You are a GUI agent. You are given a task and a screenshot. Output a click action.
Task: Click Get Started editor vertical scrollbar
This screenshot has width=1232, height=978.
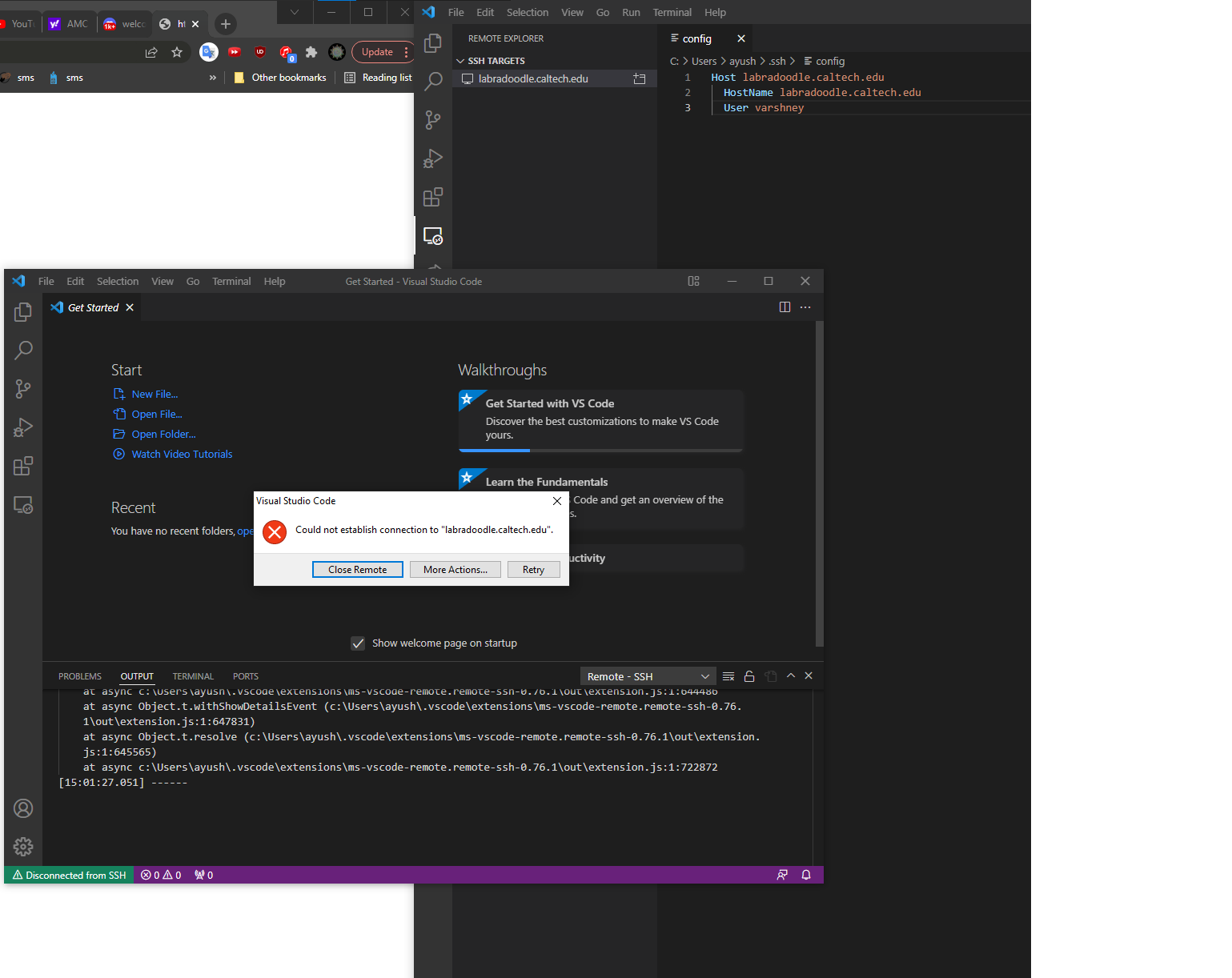[x=819, y=483]
